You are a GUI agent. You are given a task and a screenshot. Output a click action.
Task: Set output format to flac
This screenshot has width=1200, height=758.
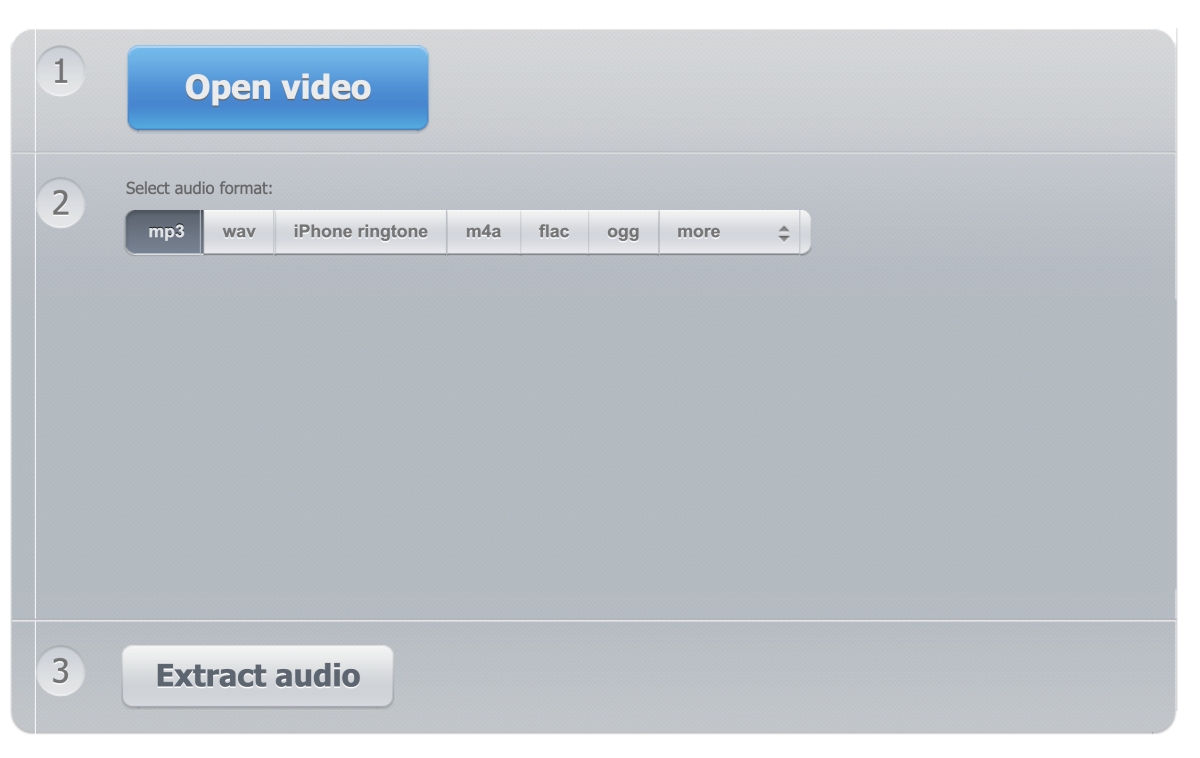[x=554, y=232]
